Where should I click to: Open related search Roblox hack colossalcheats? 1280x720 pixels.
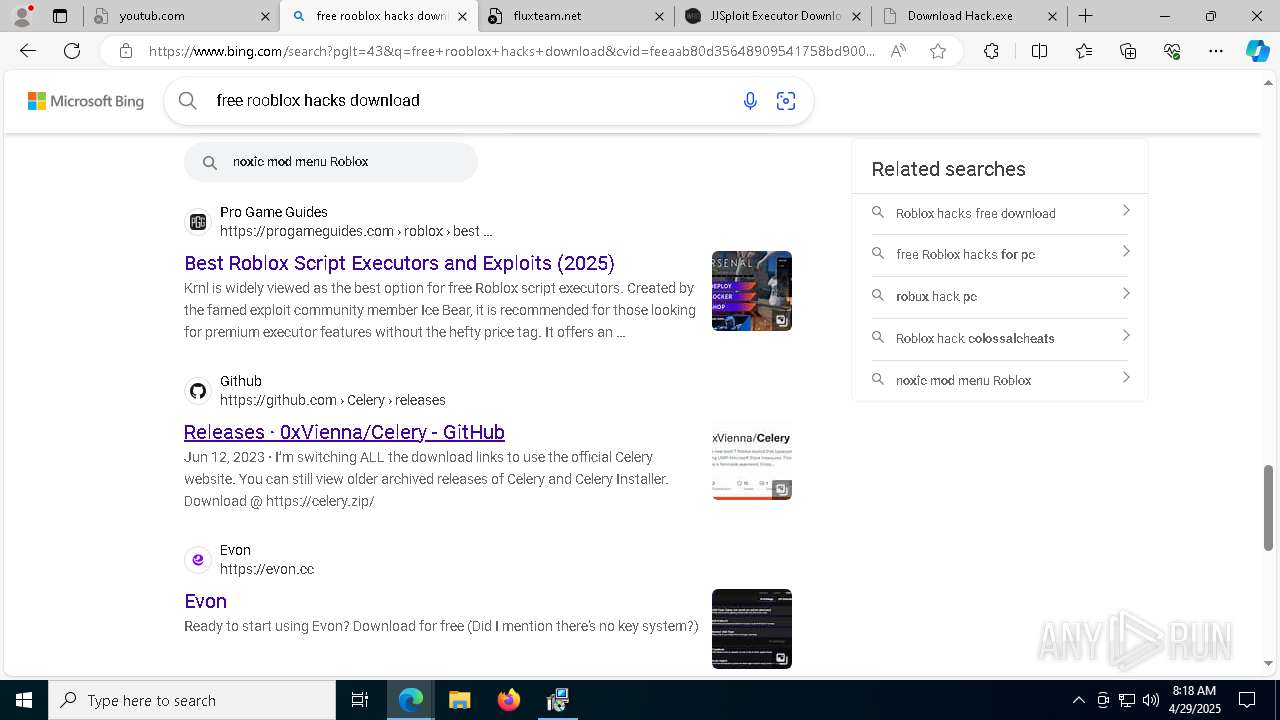point(1000,339)
